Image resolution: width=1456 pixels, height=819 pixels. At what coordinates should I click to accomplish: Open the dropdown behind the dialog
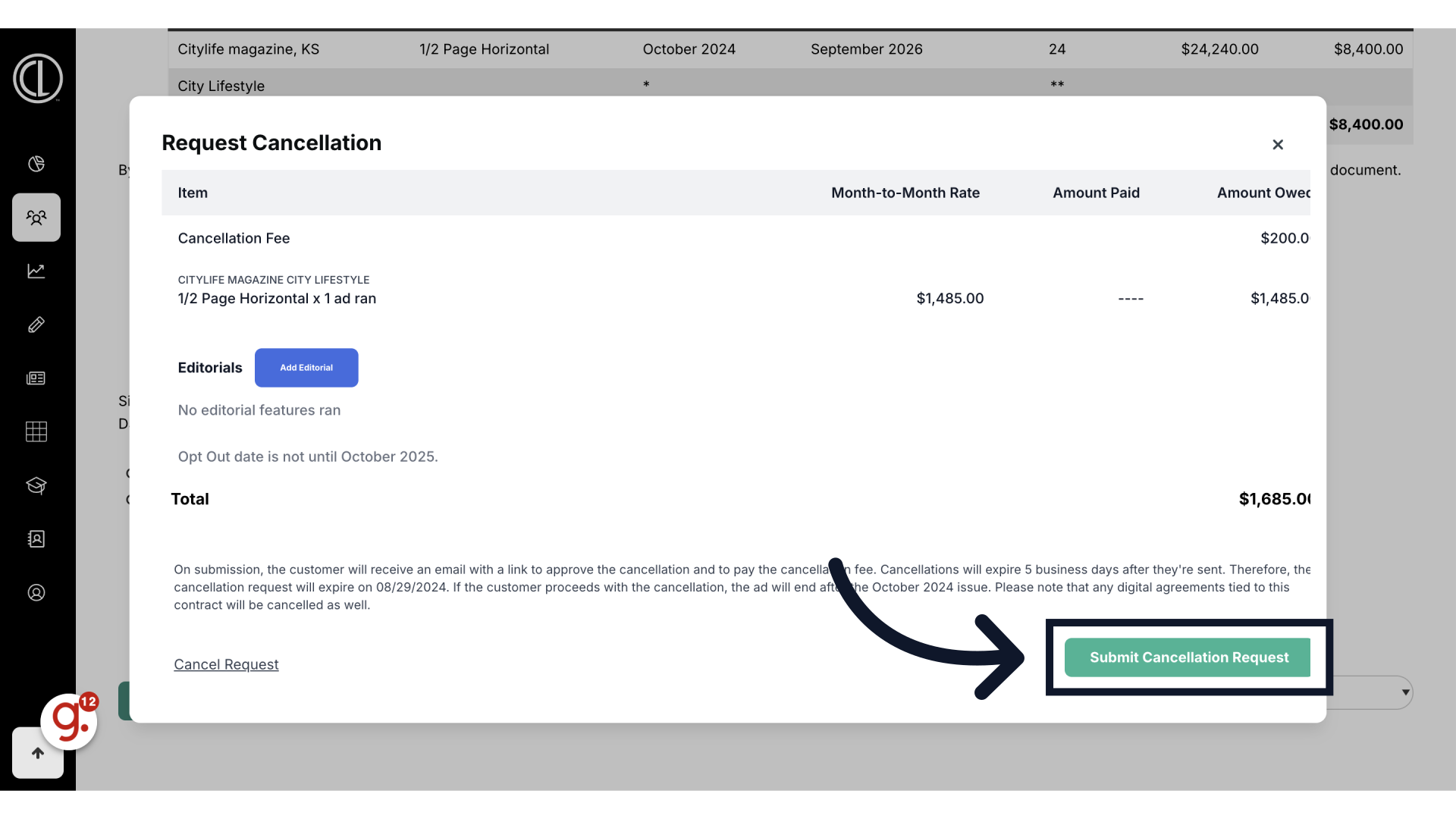[1371, 692]
